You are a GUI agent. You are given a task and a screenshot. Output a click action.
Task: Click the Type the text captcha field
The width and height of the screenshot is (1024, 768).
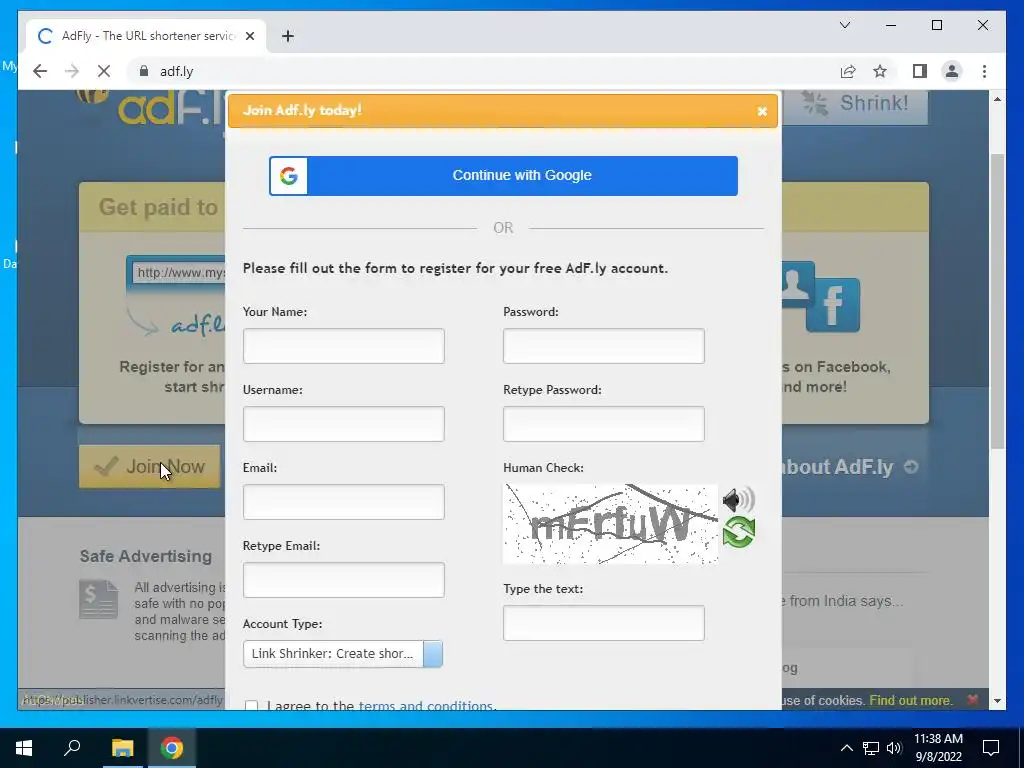(603, 623)
